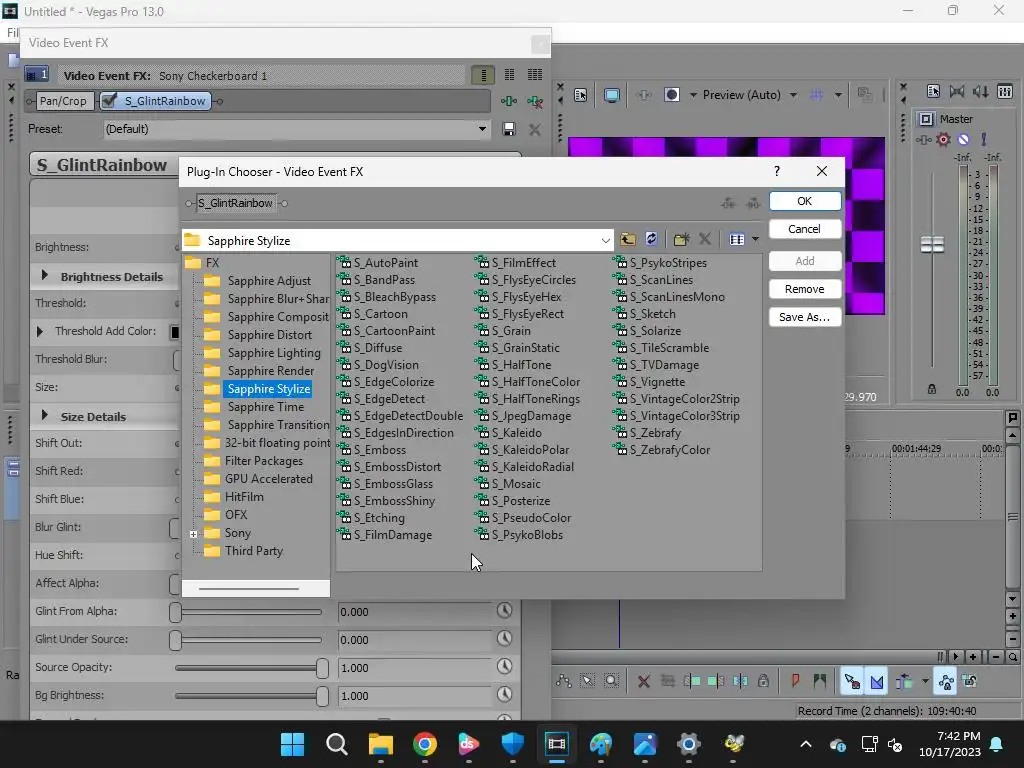Refresh the plug-in chooser list

(651, 240)
